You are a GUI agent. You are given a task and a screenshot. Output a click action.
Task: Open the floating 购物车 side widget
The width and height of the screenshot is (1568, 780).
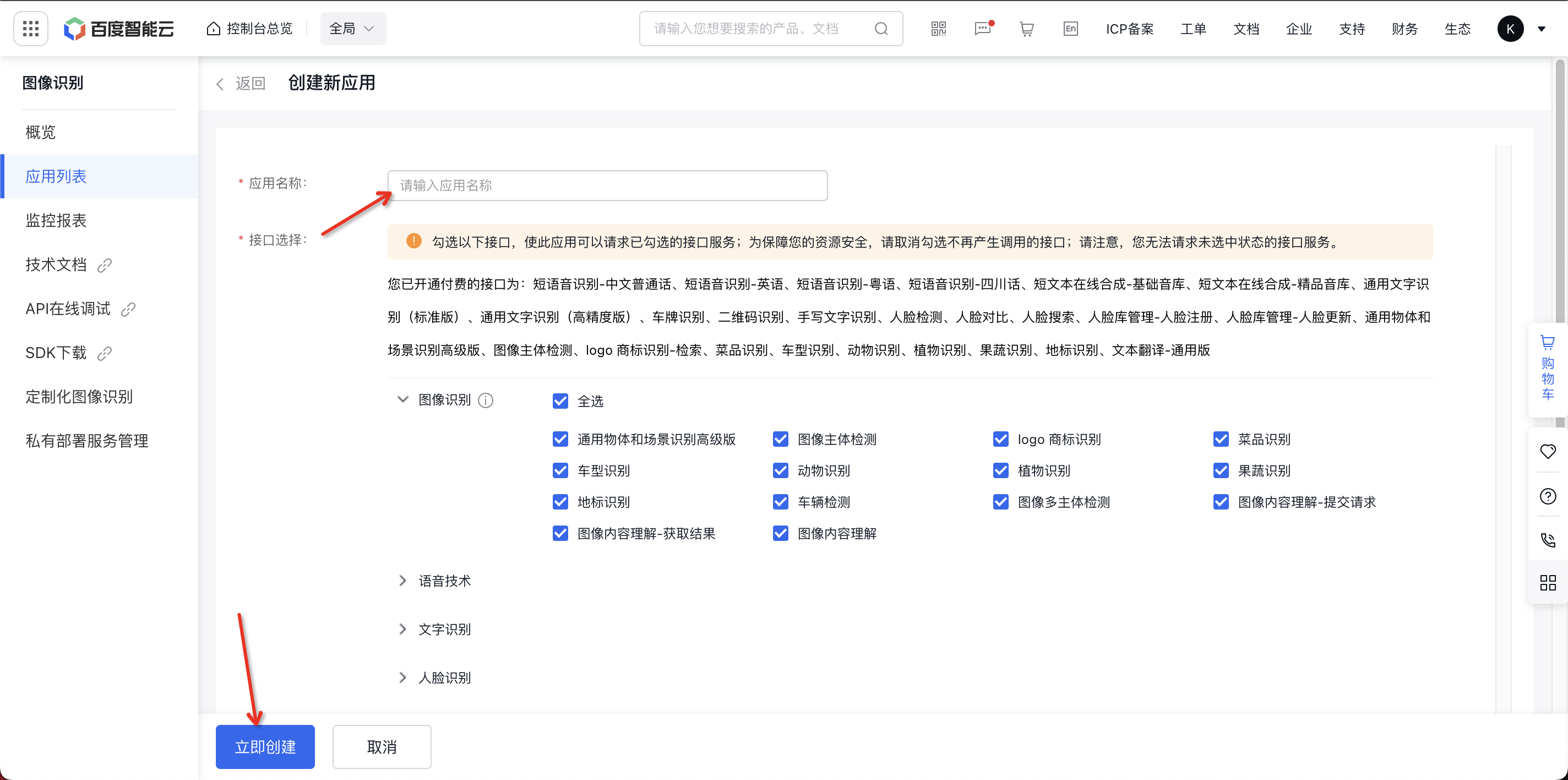point(1547,369)
